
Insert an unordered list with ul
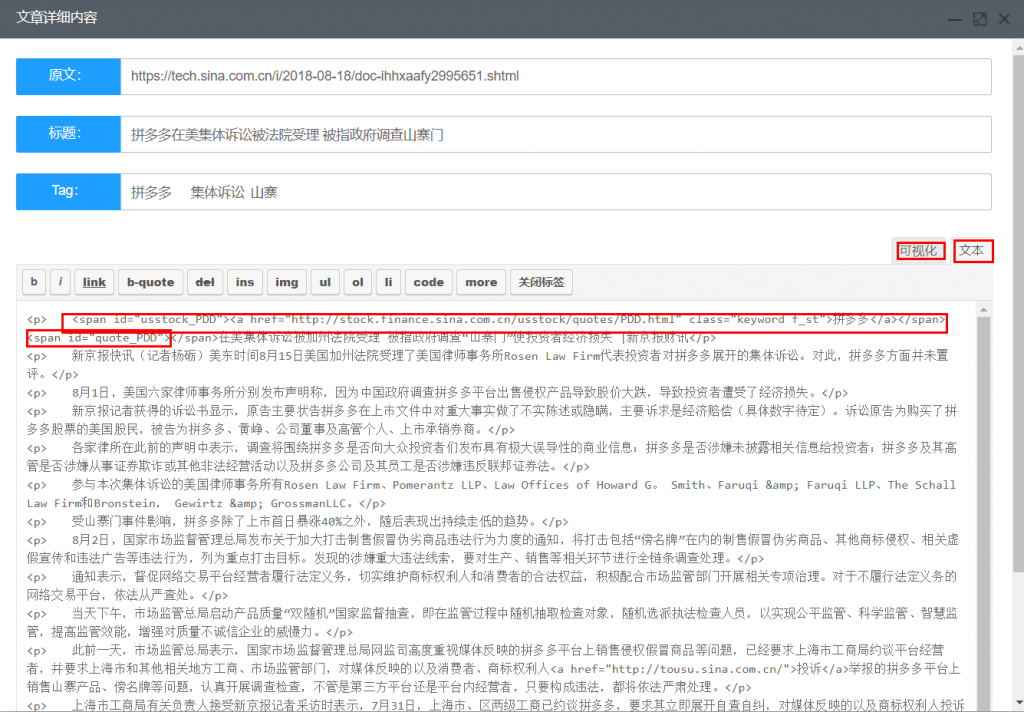pyautogui.click(x=325, y=282)
